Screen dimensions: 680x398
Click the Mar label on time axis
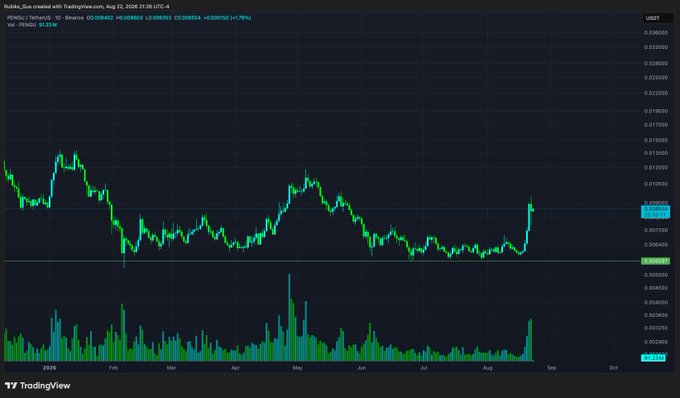(171, 368)
